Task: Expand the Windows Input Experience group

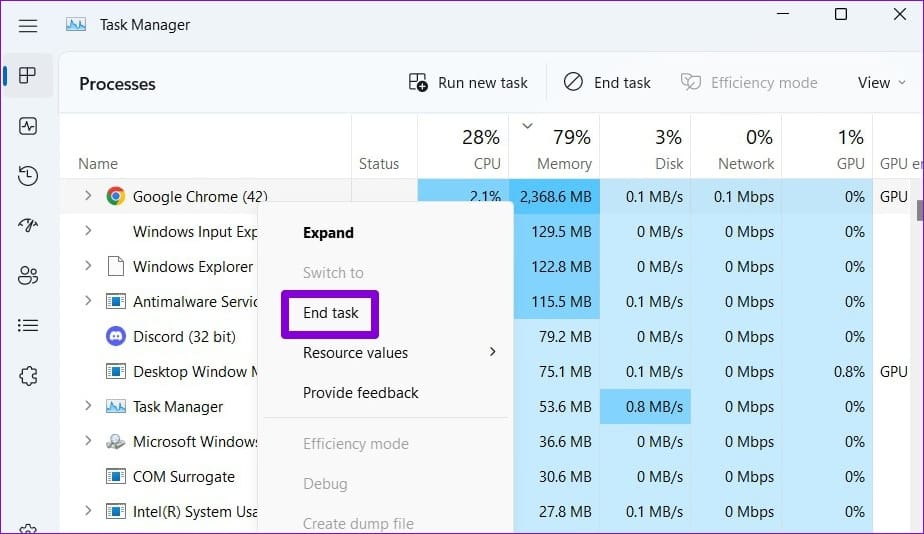Action: pos(88,230)
